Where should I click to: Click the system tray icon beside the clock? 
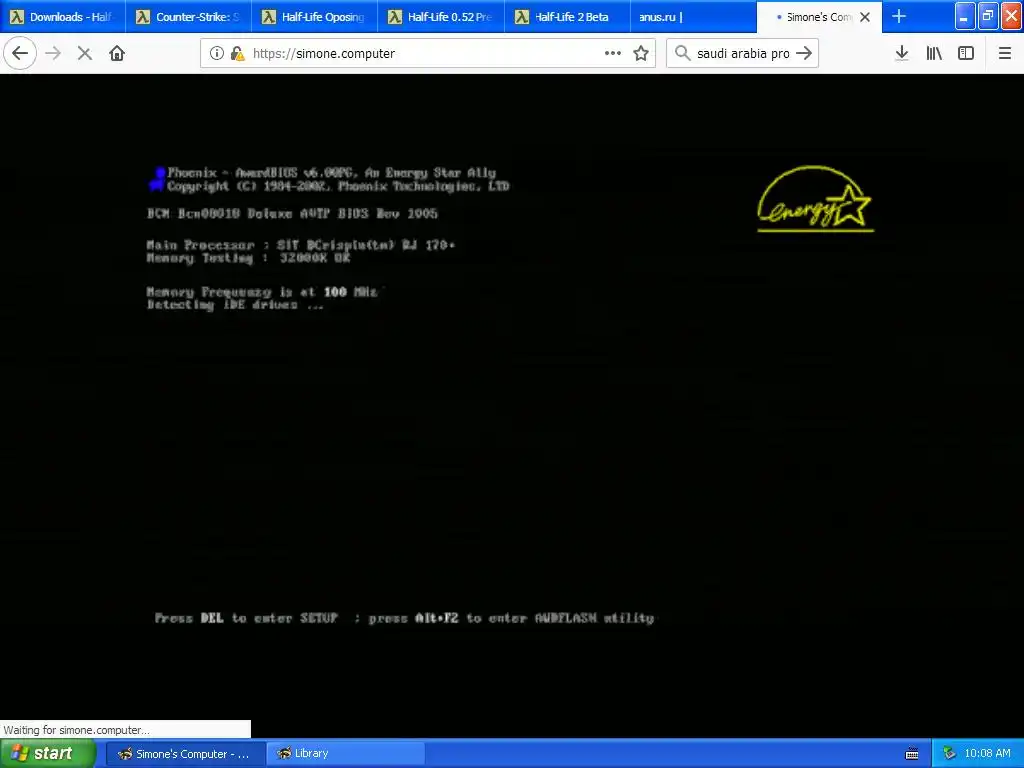[x=950, y=754]
